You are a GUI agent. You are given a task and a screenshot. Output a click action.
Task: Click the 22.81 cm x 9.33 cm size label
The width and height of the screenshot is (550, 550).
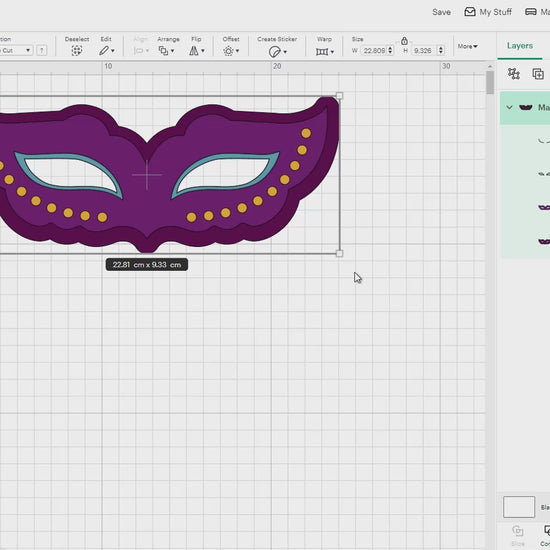(x=147, y=264)
